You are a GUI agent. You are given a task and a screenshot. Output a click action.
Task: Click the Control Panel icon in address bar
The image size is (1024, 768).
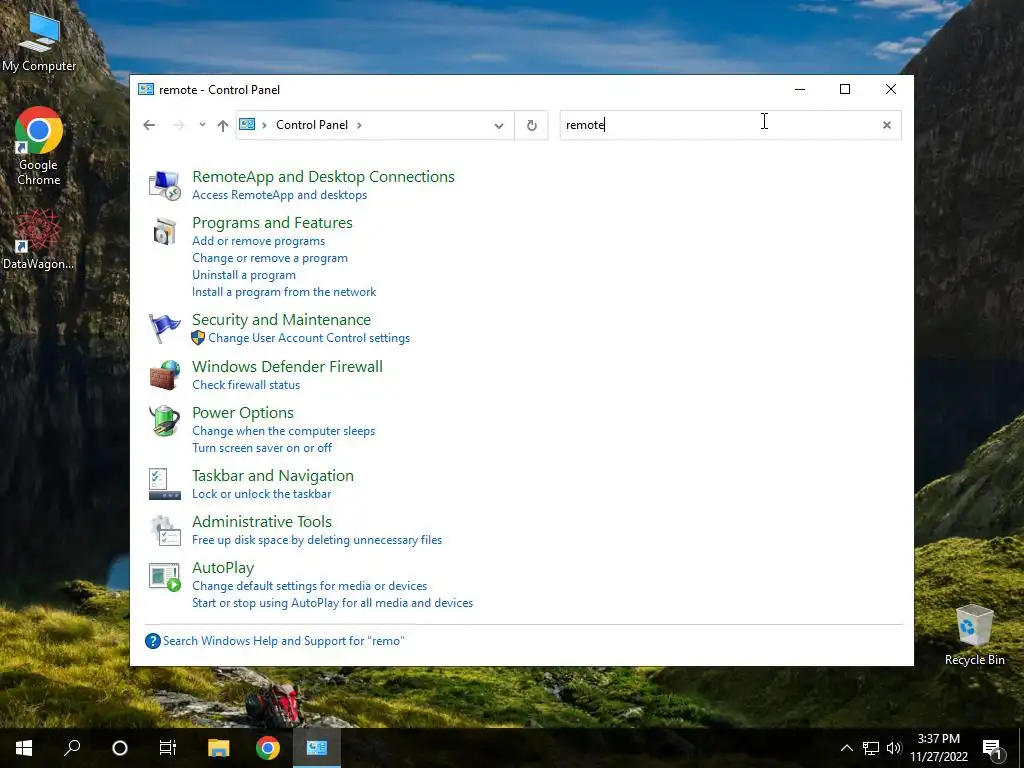(x=247, y=124)
